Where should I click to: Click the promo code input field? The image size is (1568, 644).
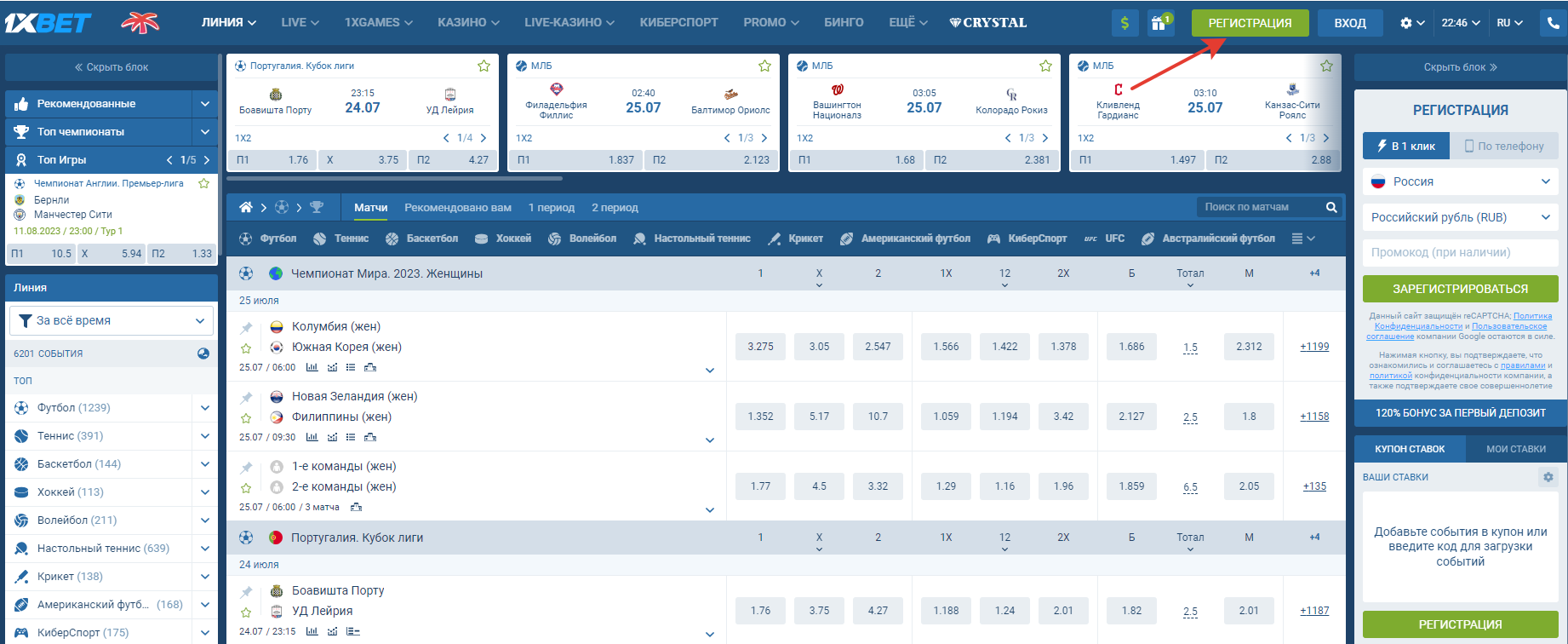coord(1460,252)
